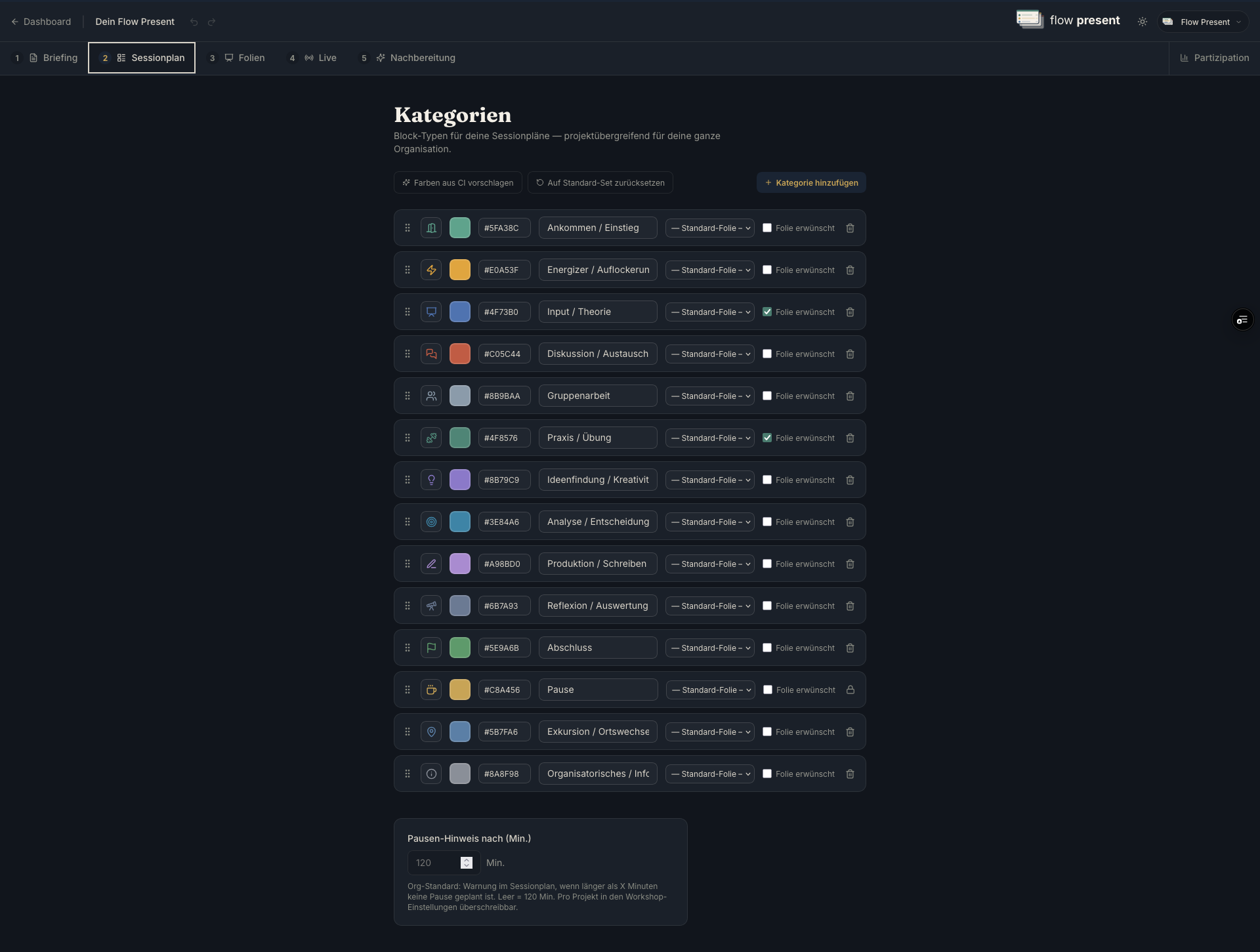1260x952 pixels.
Task: Uncheck Folie erwünscht for Praxis / Übung
Action: tap(767, 438)
